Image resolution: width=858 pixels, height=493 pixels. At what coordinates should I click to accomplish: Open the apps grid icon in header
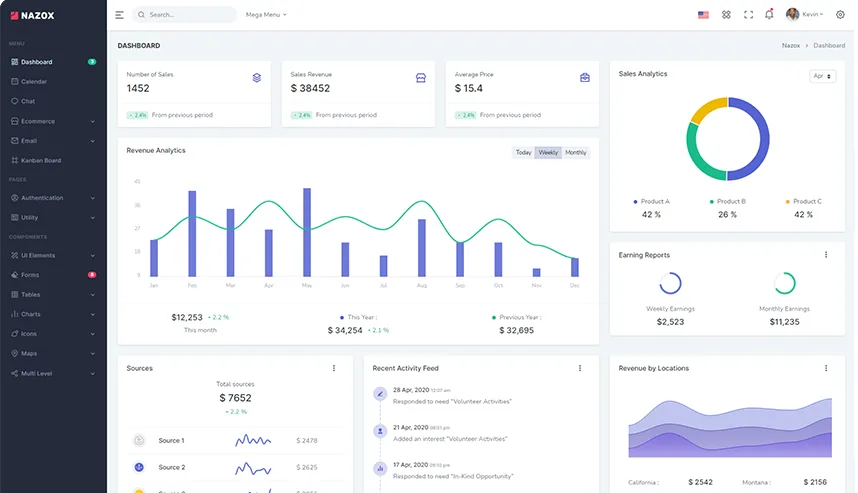[726, 15]
